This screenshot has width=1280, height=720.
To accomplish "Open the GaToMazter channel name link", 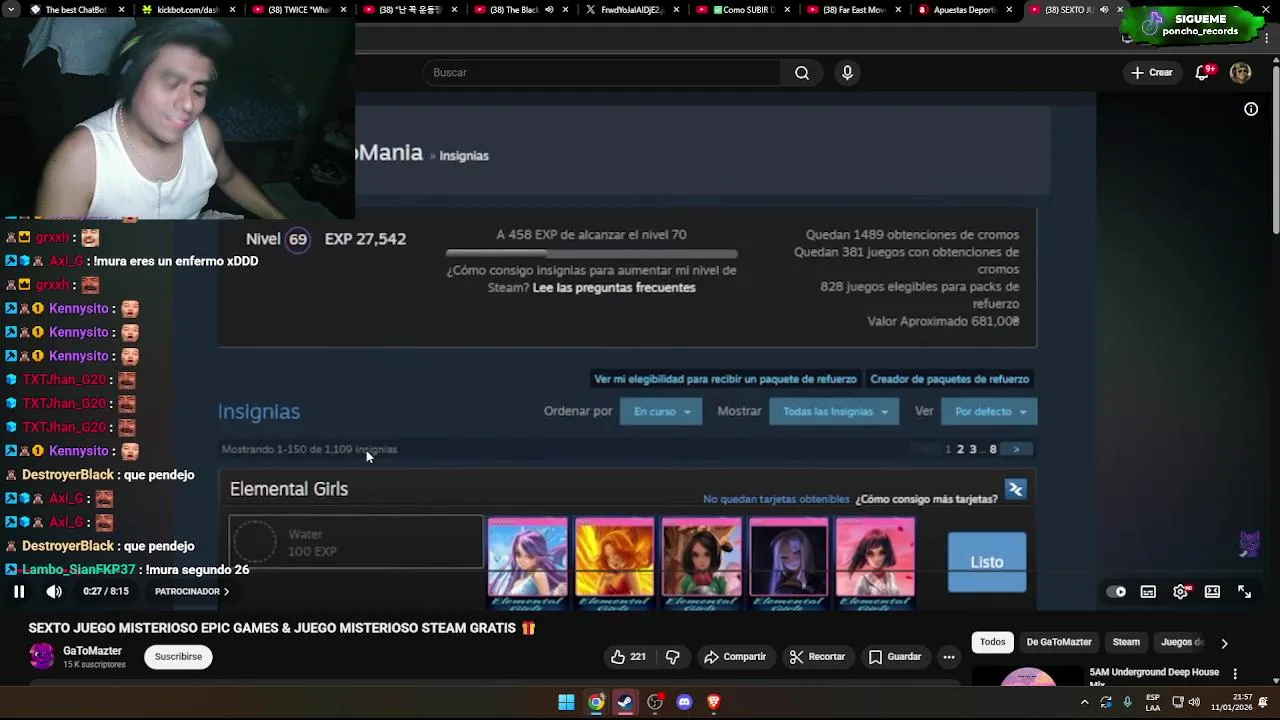I will coord(92,651).
